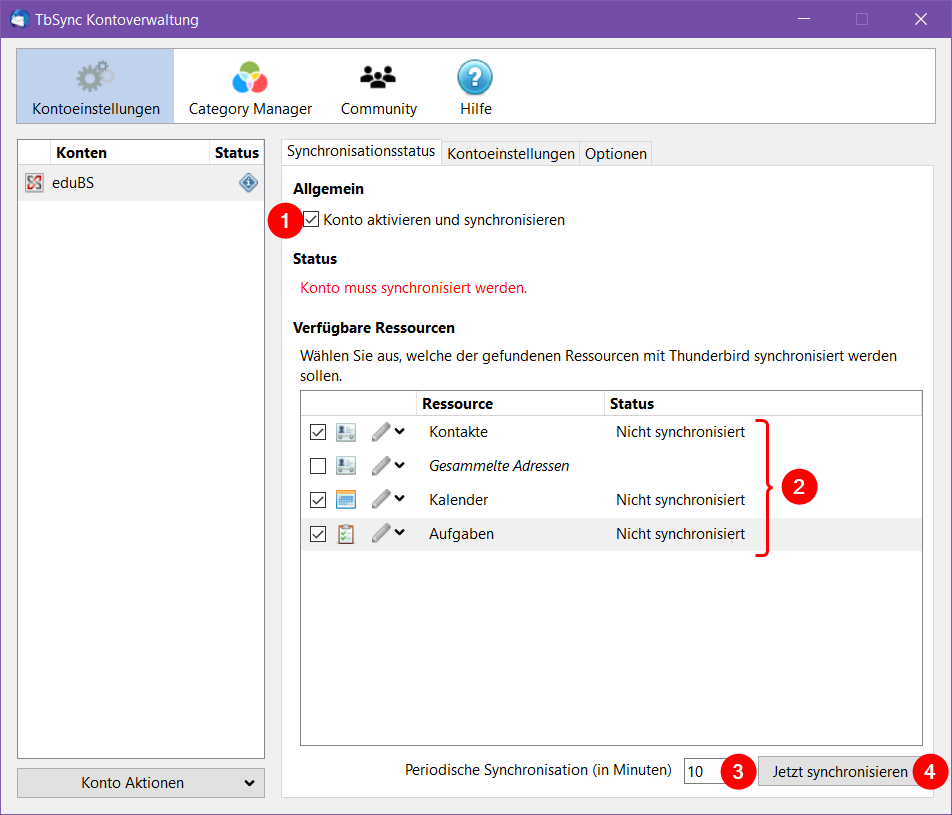Toggle 'Konto aktivieren und synchronisieren' checkbox
The image size is (952, 815).
(x=312, y=220)
